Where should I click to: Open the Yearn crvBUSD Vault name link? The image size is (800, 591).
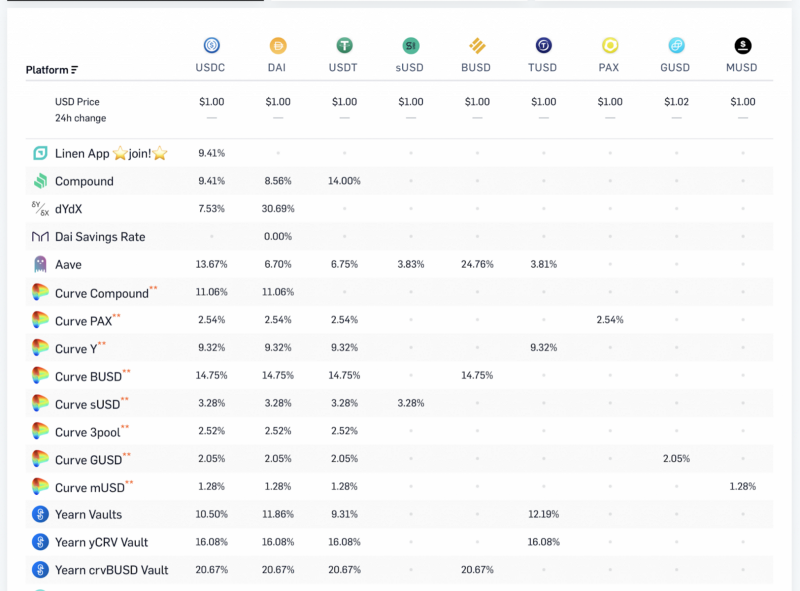(x=112, y=570)
